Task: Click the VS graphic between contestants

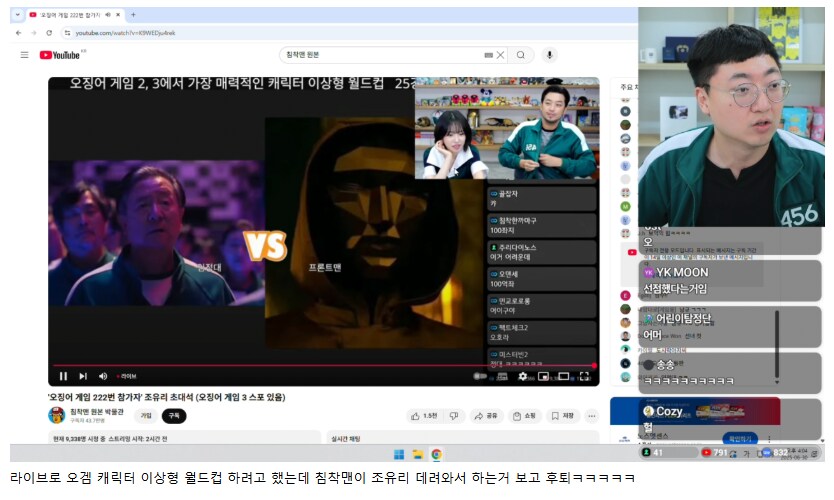Action: tap(265, 246)
